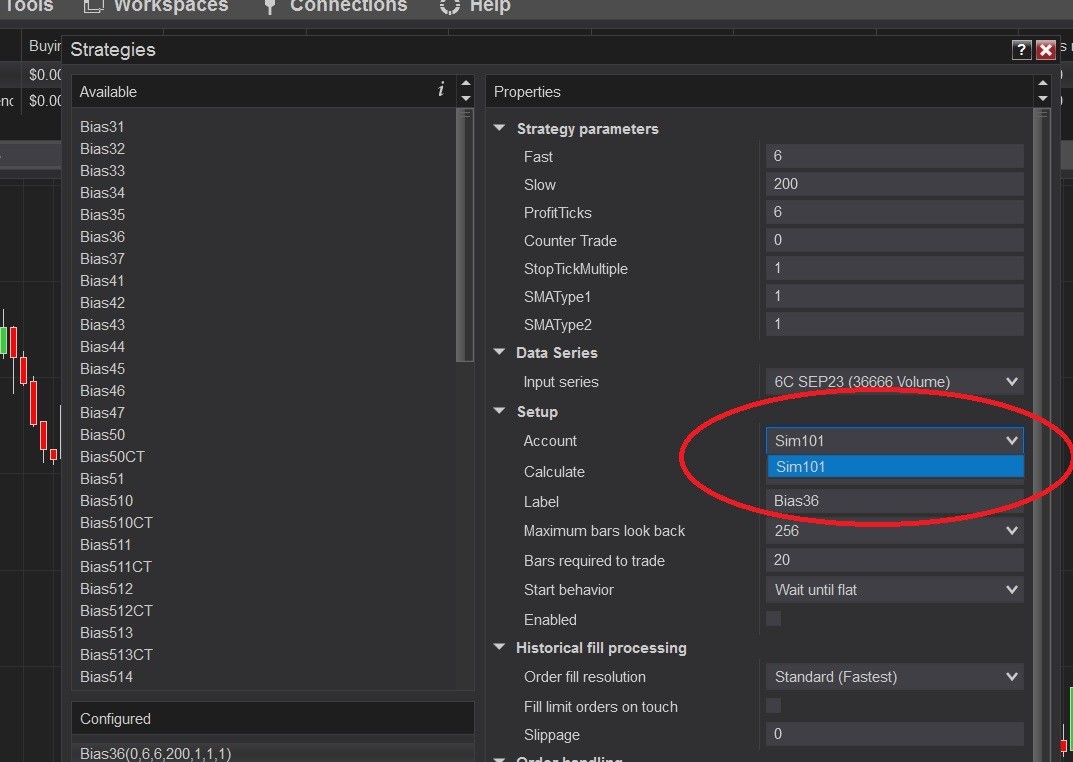Screen dimensions: 1073x762
Task: Click the info icon in Available header
Action: [441, 90]
